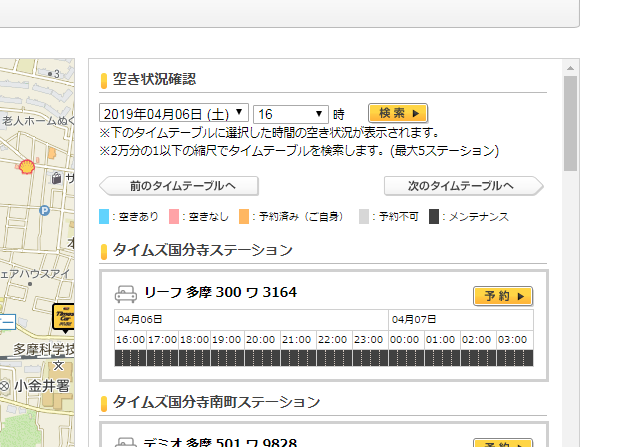Click the pink 空きなし legend swatch
The image size is (630, 447).
pyautogui.click(x=174, y=216)
